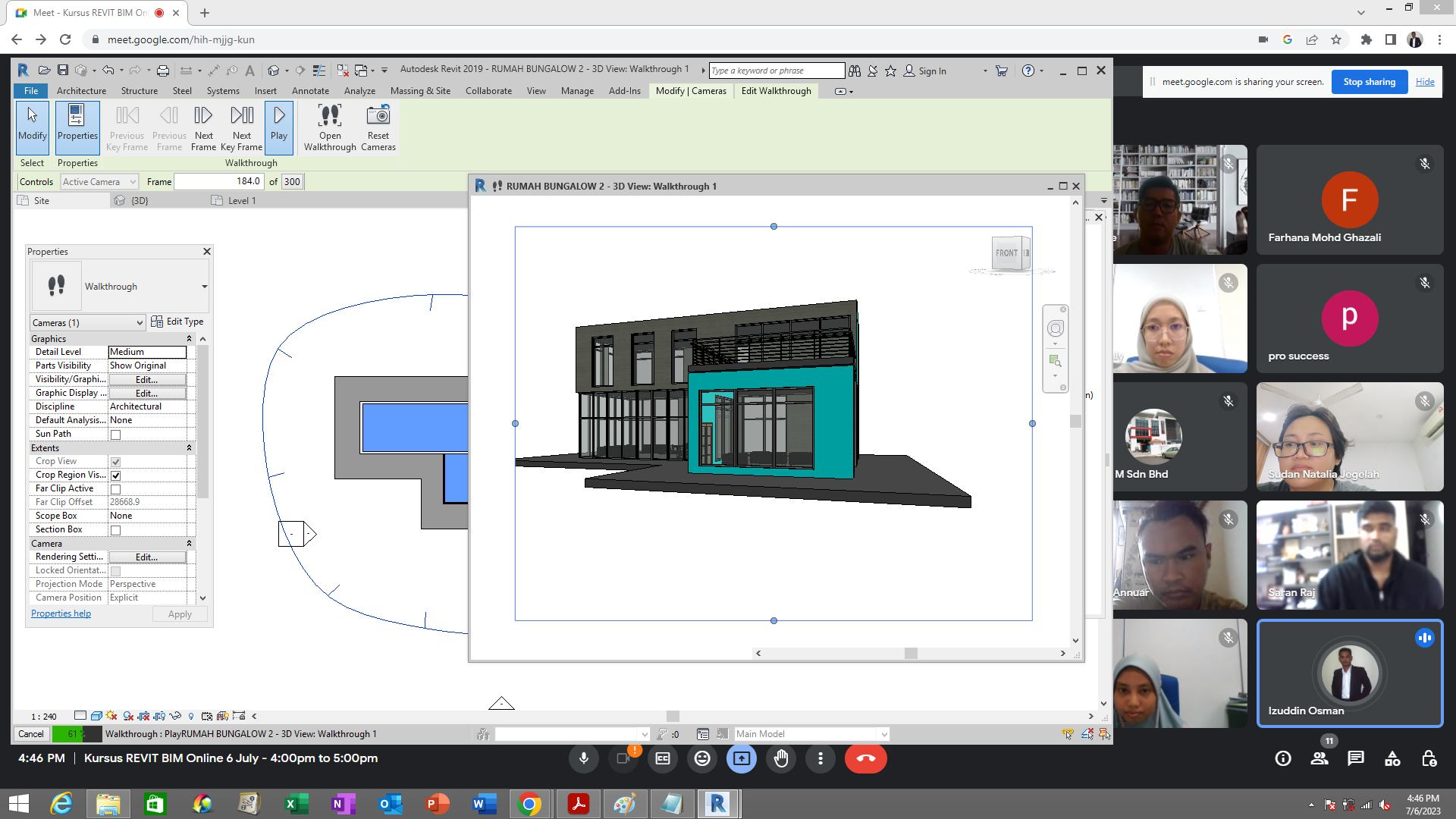Click the search binoculars icon
Image resolution: width=1456 pixels, height=819 pixels.
click(855, 71)
